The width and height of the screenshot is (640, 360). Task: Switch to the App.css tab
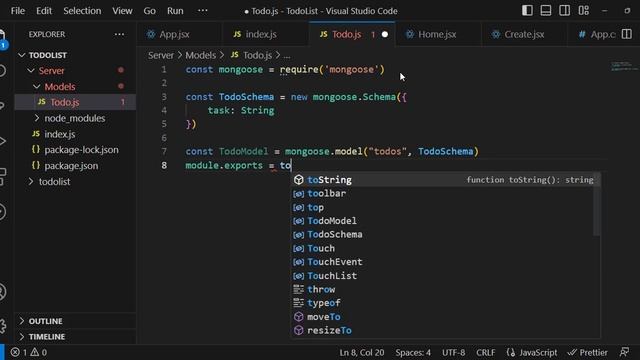596,34
